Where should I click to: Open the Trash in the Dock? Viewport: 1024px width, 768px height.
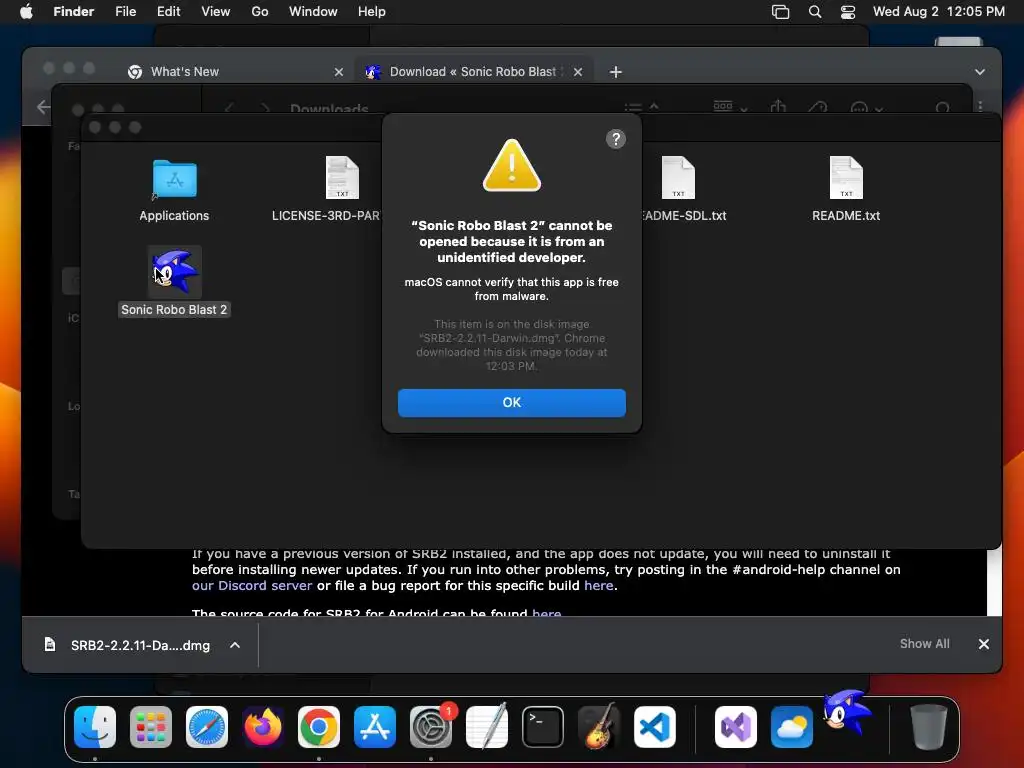click(928, 727)
